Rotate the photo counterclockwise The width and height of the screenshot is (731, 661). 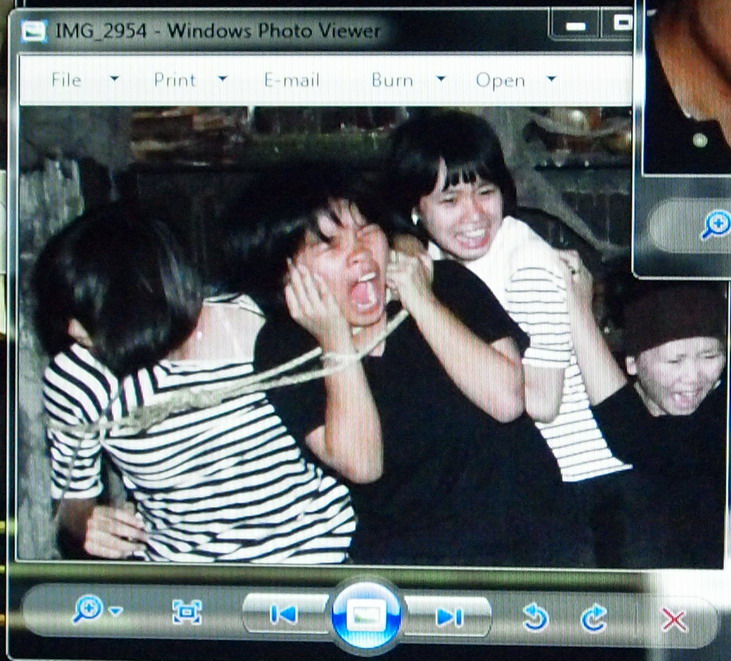pyautogui.click(x=535, y=617)
